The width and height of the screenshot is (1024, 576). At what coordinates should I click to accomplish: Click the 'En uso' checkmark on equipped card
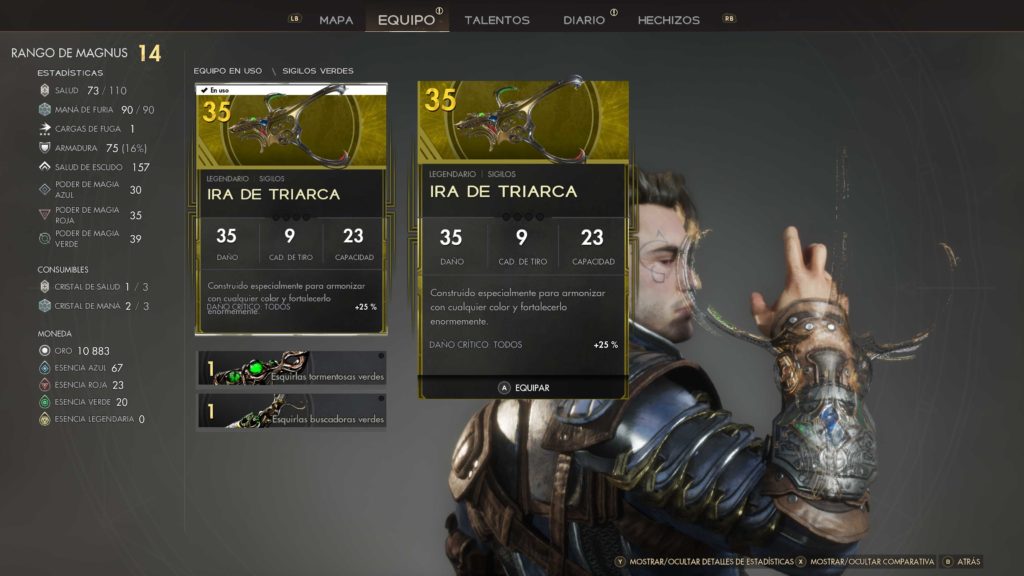(204, 90)
